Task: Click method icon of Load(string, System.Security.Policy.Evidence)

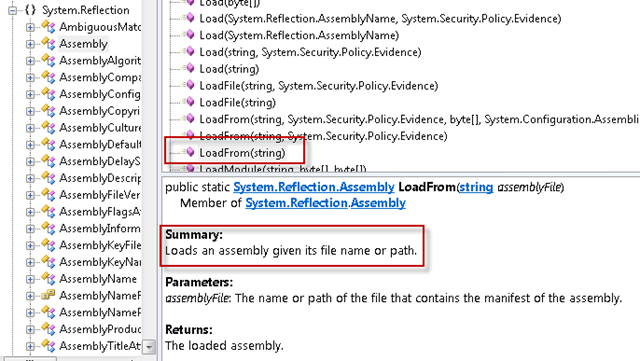Action: coord(189,51)
